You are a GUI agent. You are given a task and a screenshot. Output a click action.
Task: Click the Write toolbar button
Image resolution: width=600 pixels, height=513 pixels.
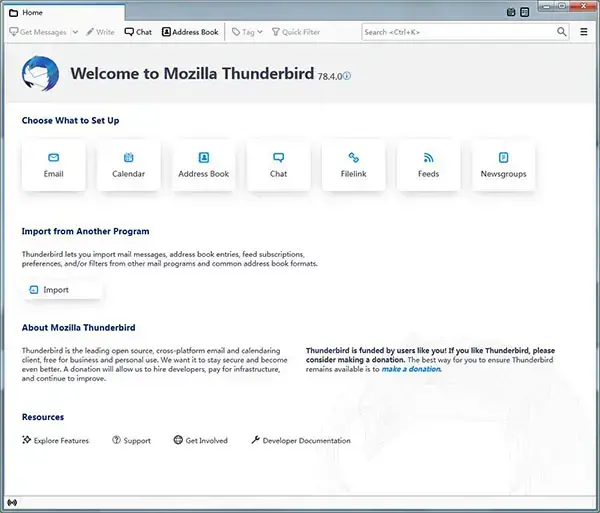(100, 32)
